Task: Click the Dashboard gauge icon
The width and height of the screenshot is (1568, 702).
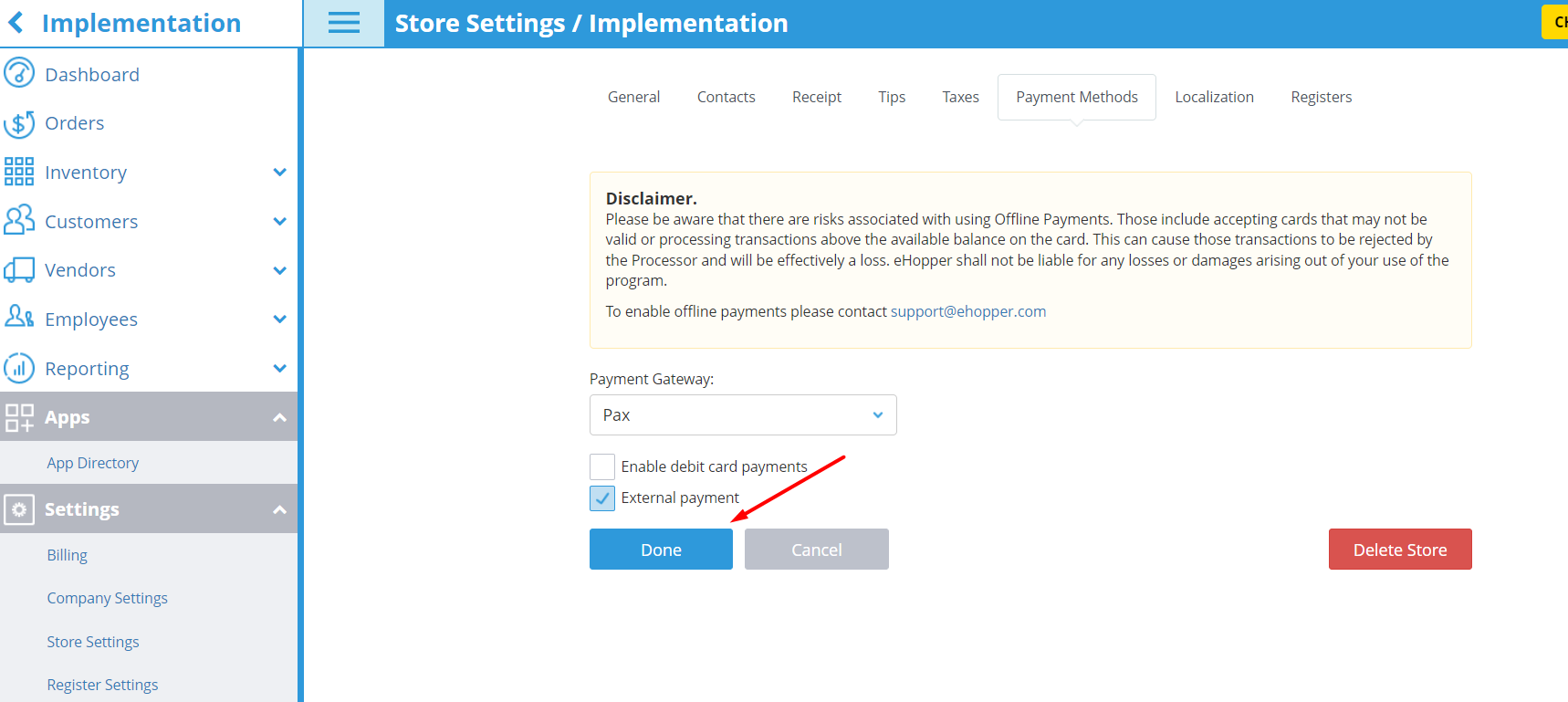Action: point(19,73)
